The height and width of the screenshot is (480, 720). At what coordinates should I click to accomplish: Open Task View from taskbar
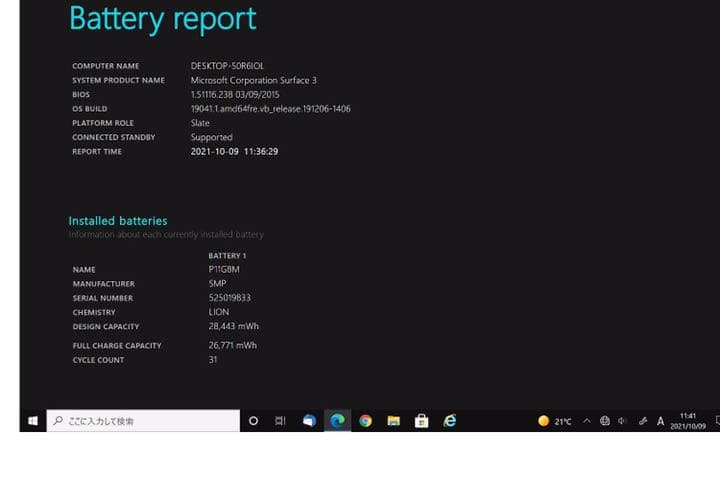point(280,421)
